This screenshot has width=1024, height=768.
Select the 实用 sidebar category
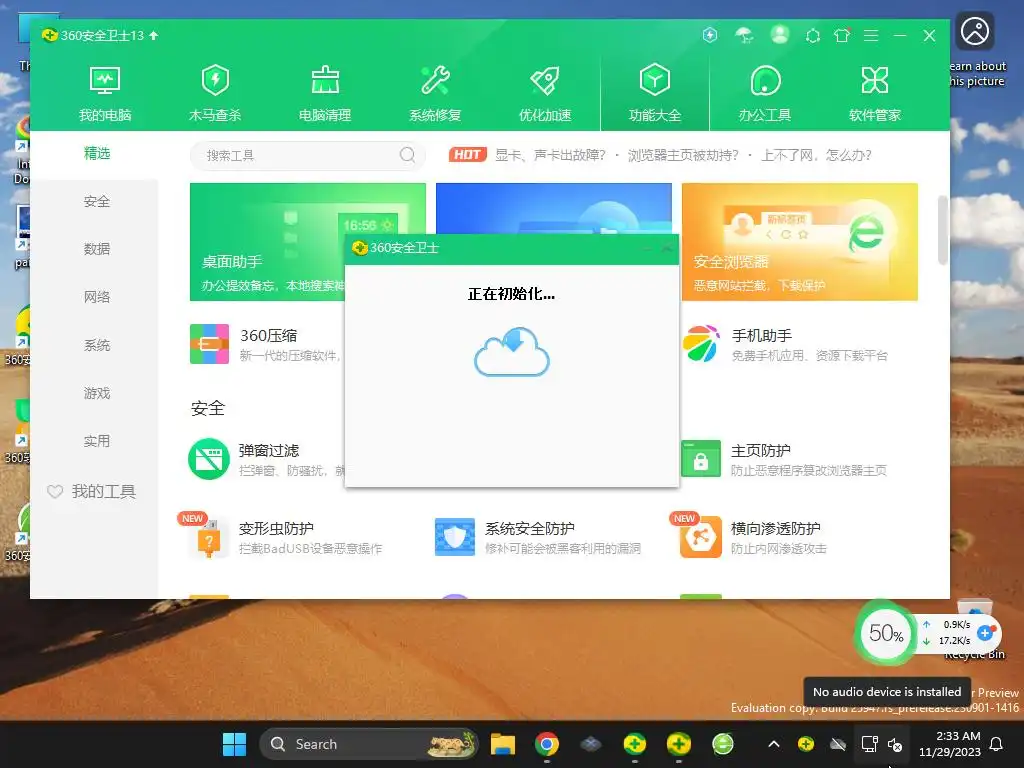pos(97,441)
